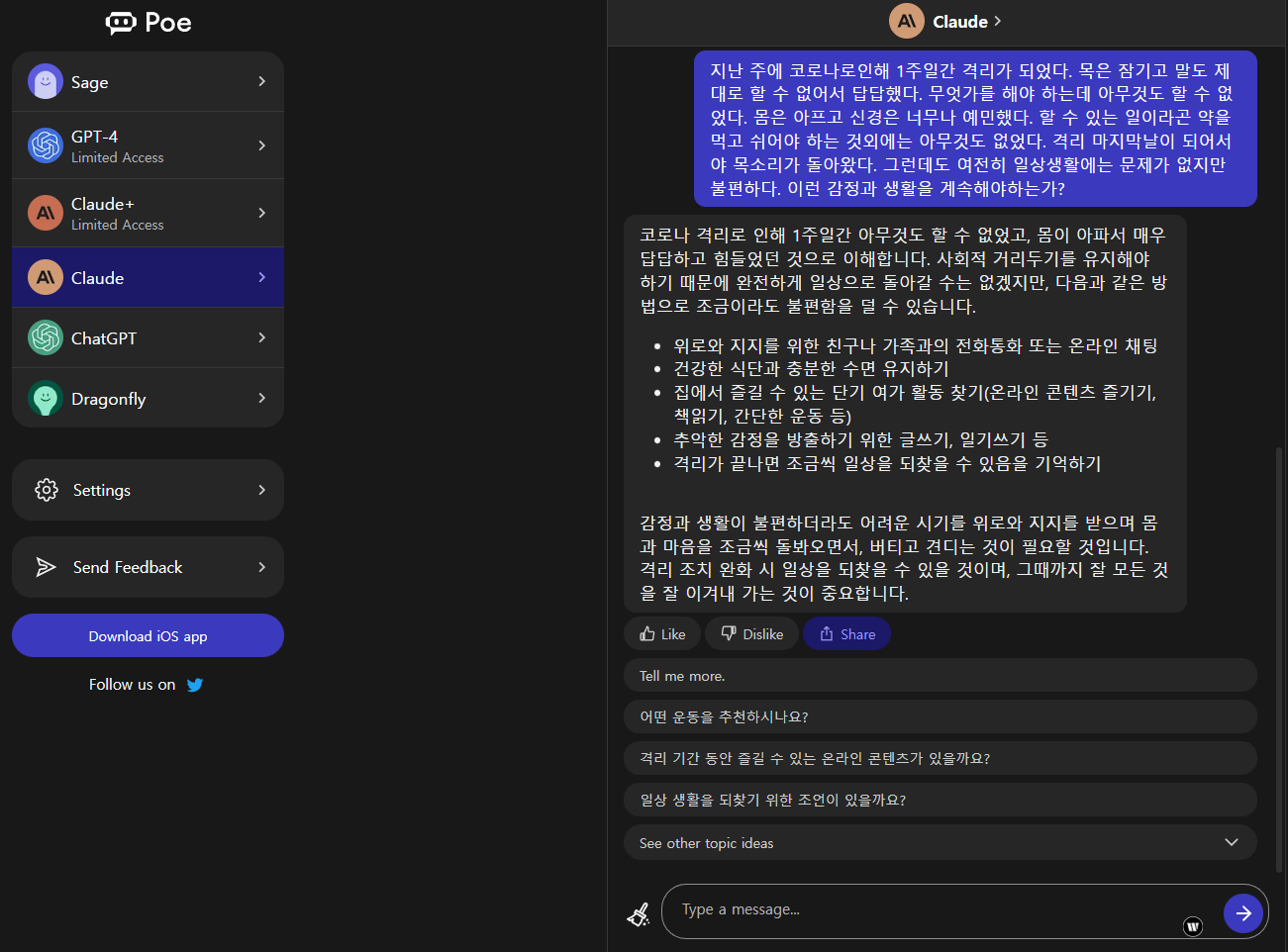Click the Send Feedback paper plane icon
The height and width of the screenshot is (952, 1288).
(x=46, y=567)
